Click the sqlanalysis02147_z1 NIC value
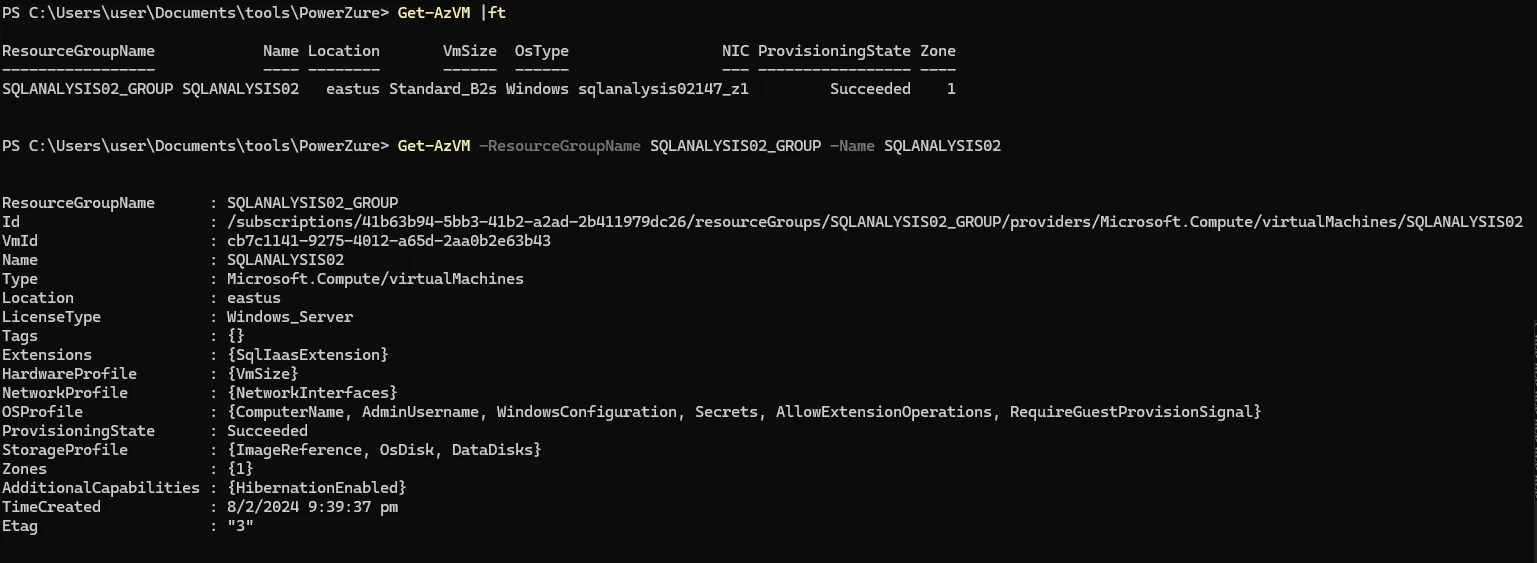 tap(663, 89)
